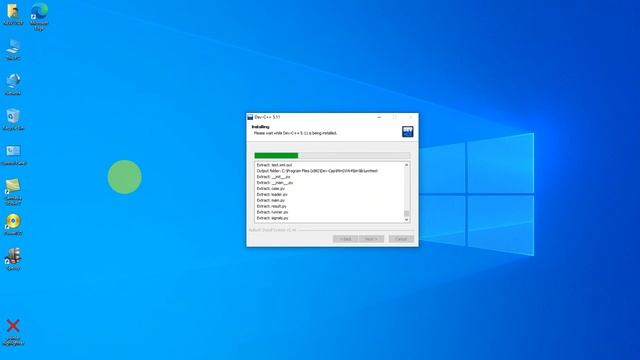This screenshot has width=640, height=360.
Task: Select the 'Extract: __main__.py' log line
Action: pyautogui.click(x=275, y=183)
